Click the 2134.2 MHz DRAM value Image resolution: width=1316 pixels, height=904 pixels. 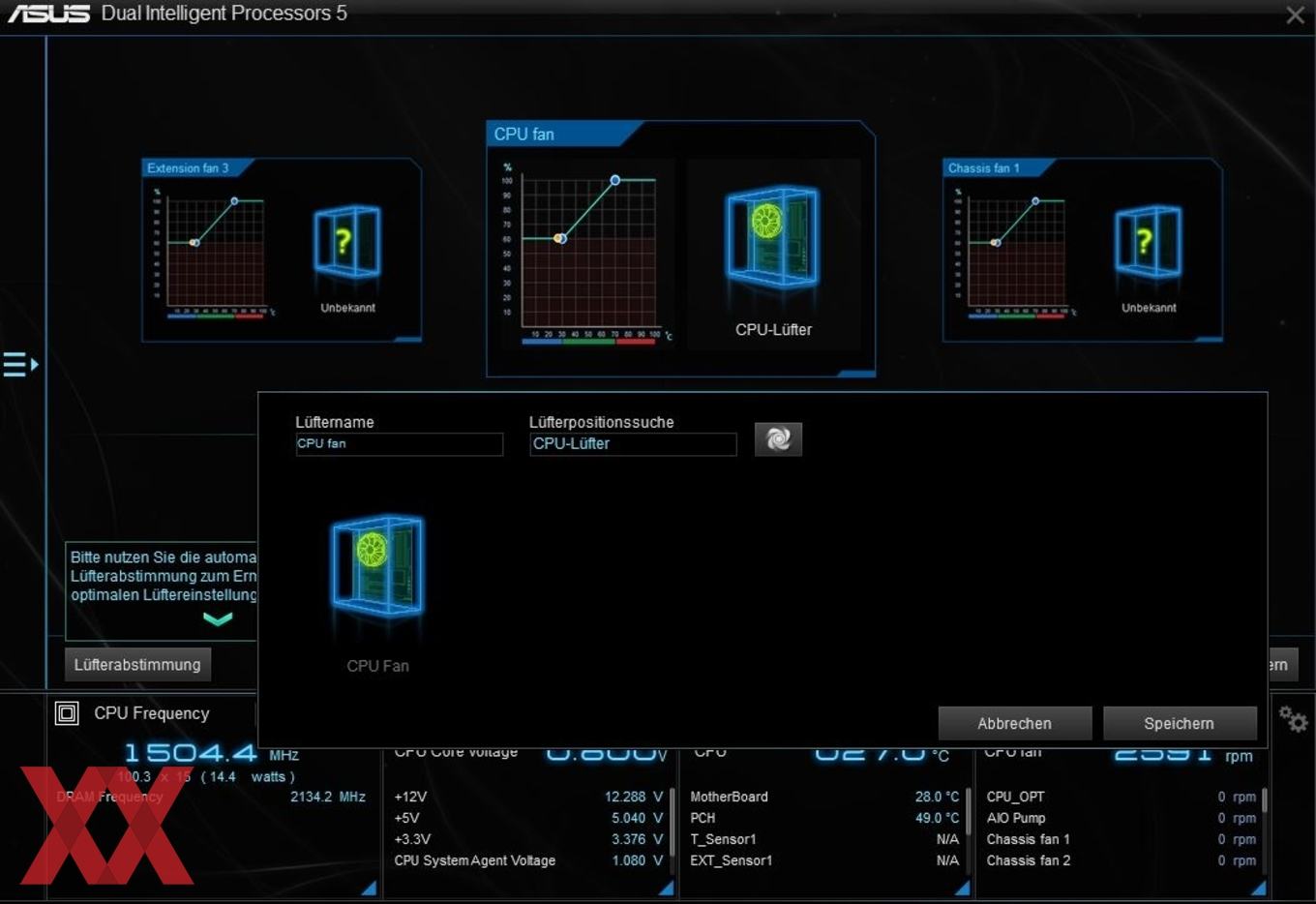pyautogui.click(x=328, y=797)
